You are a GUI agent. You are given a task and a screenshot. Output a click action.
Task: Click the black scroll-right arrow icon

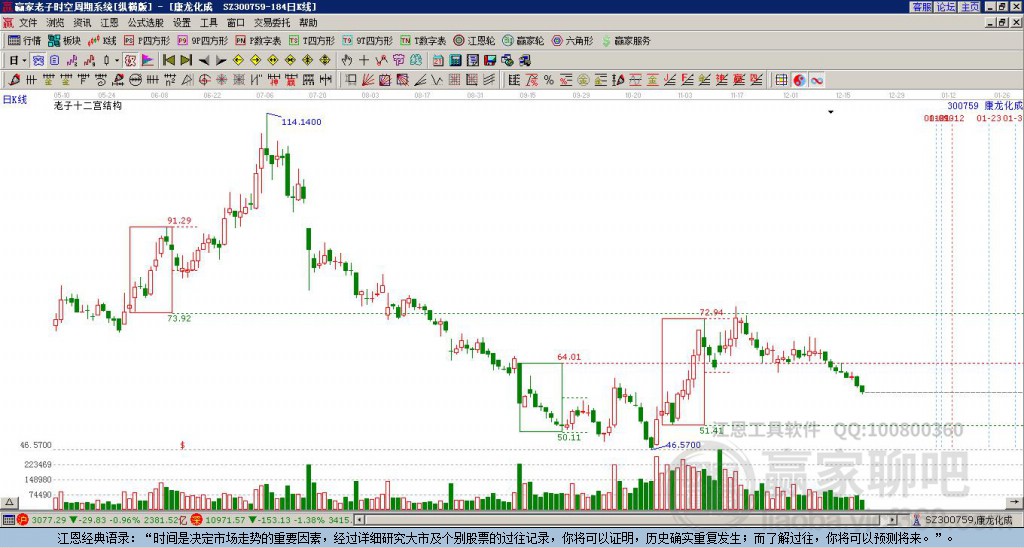[221, 61]
